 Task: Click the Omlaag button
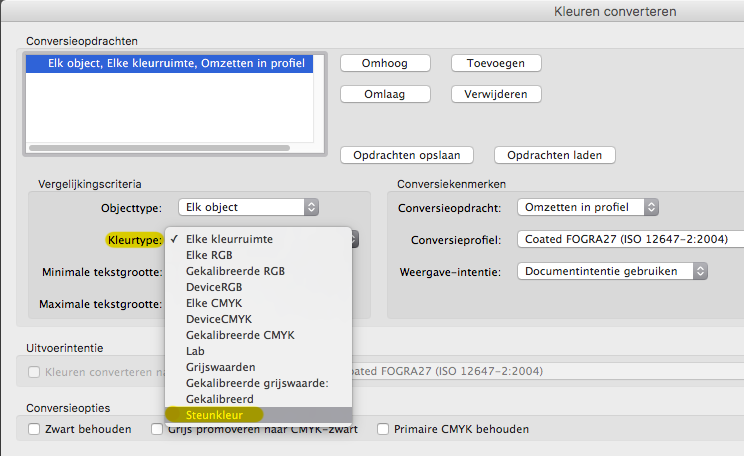385,94
